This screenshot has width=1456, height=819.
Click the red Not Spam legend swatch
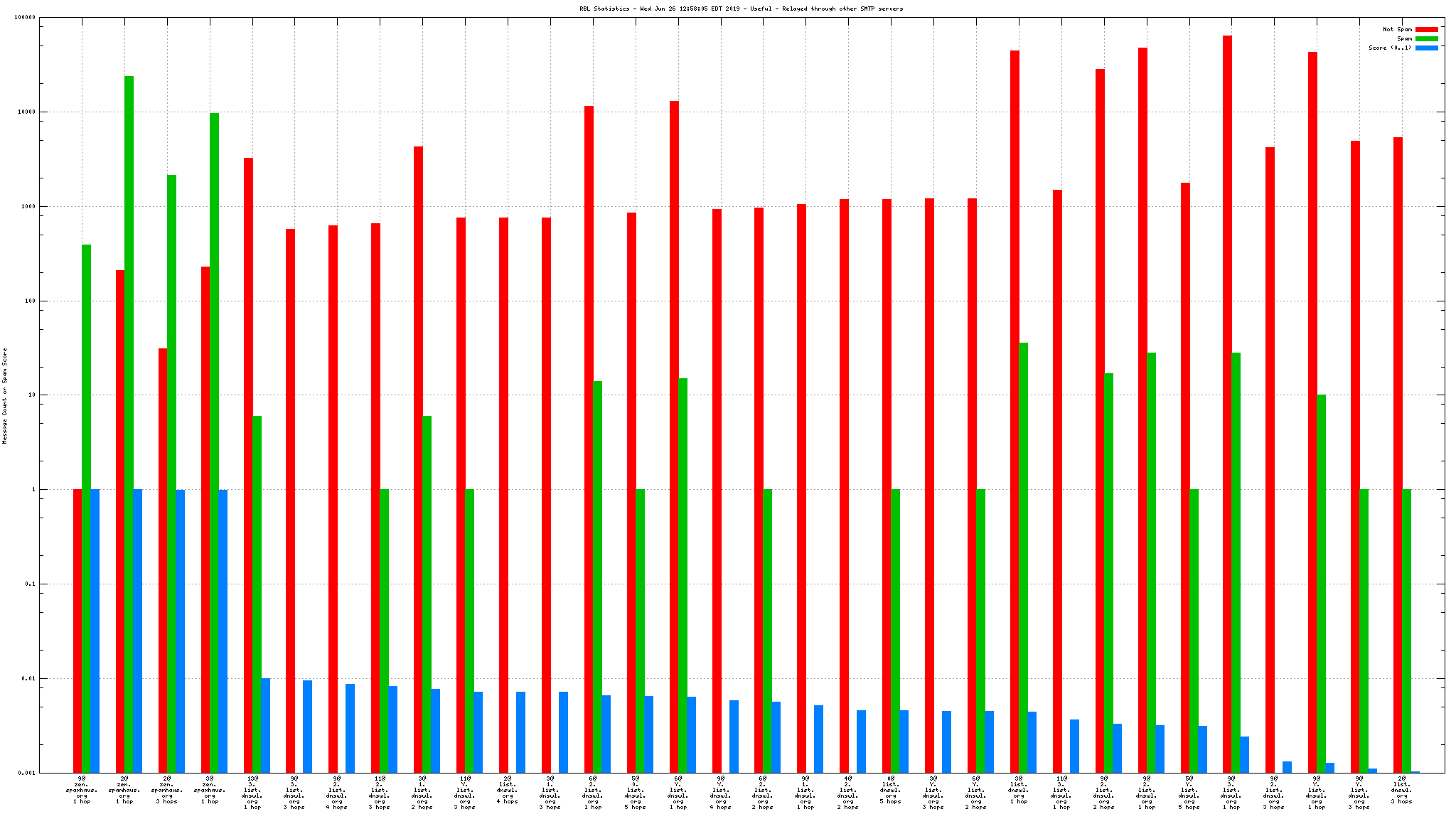(x=1426, y=29)
